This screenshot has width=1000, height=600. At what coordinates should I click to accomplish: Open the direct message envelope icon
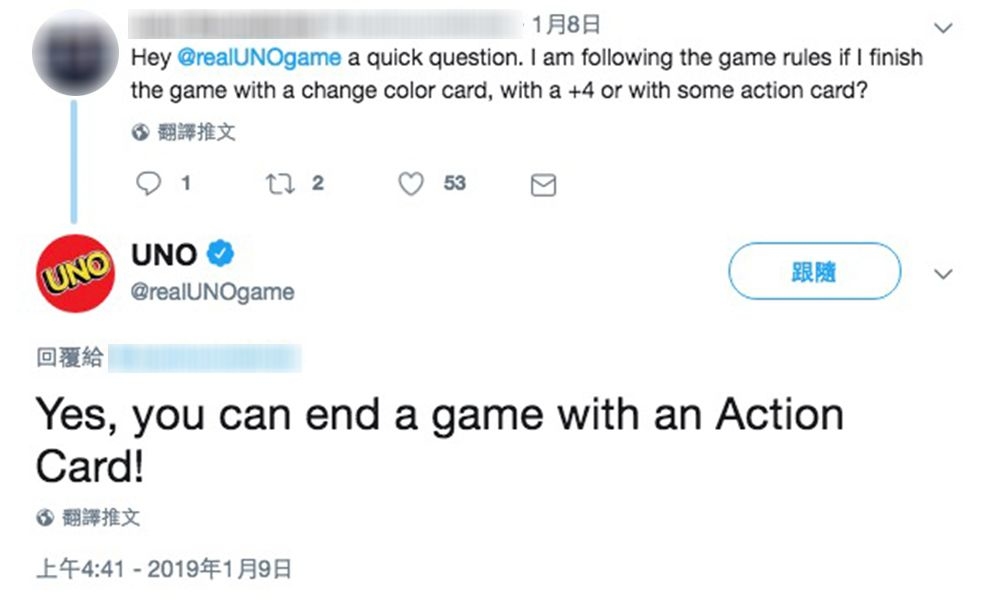tap(542, 184)
